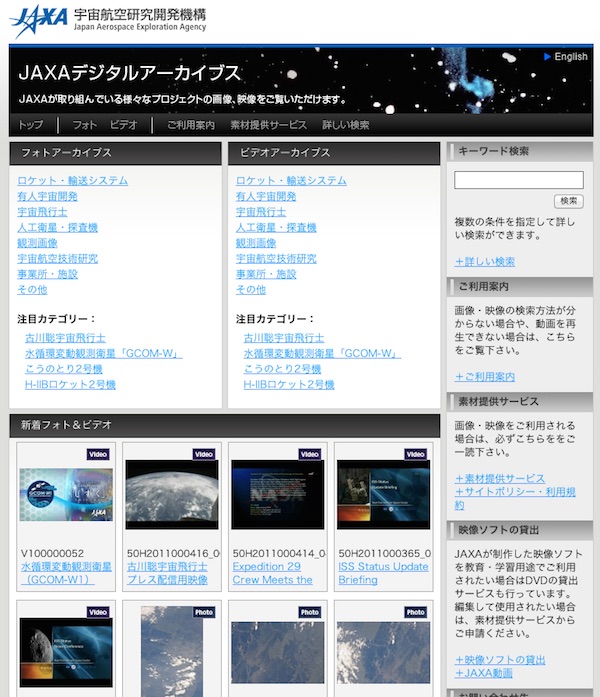Open 観測画像 in Video Archives
This screenshot has height=697, width=600.
(x=256, y=243)
